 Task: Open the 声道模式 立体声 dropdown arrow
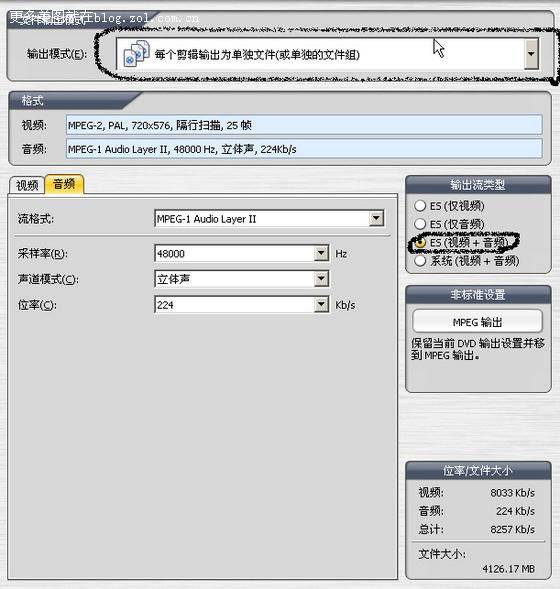(x=321, y=279)
